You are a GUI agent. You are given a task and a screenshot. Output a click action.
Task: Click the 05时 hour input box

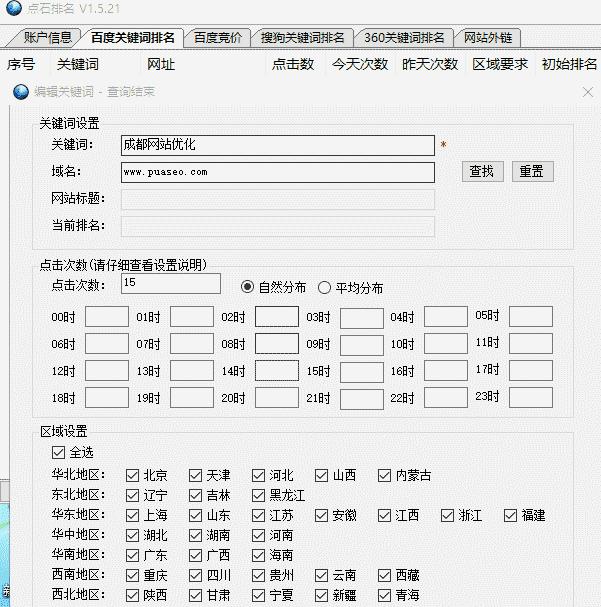click(531, 317)
